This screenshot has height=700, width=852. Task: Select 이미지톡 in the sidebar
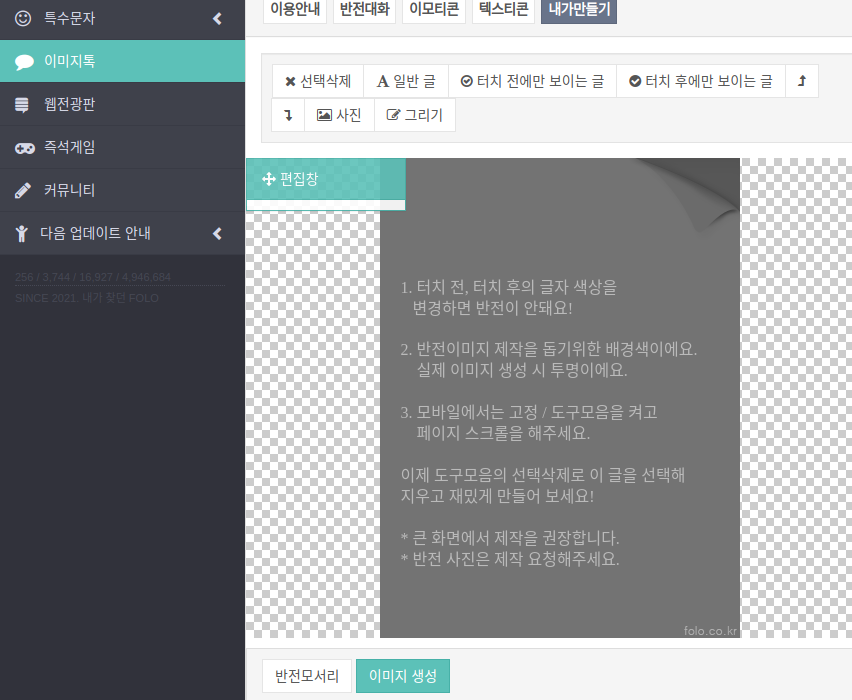point(70,61)
